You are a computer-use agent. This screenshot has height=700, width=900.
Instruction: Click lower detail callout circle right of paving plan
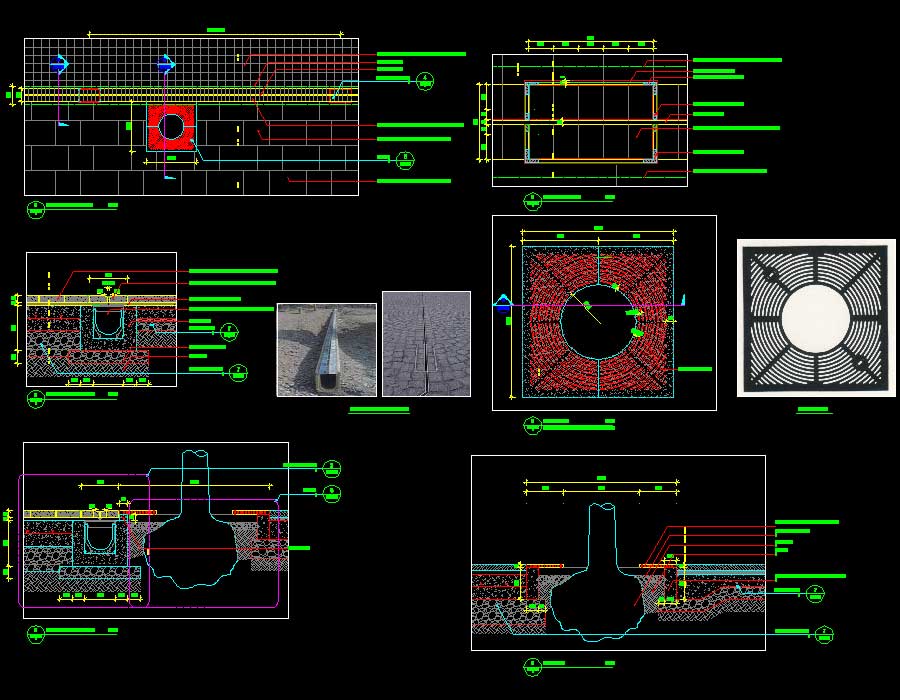[x=405, y=159]
